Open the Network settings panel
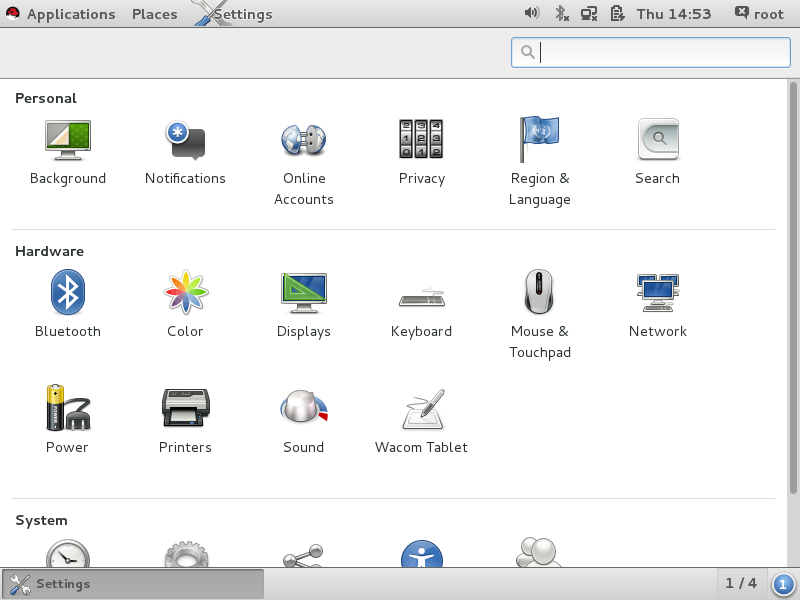The width and height of the screenshot is (800, 600). 658,304
